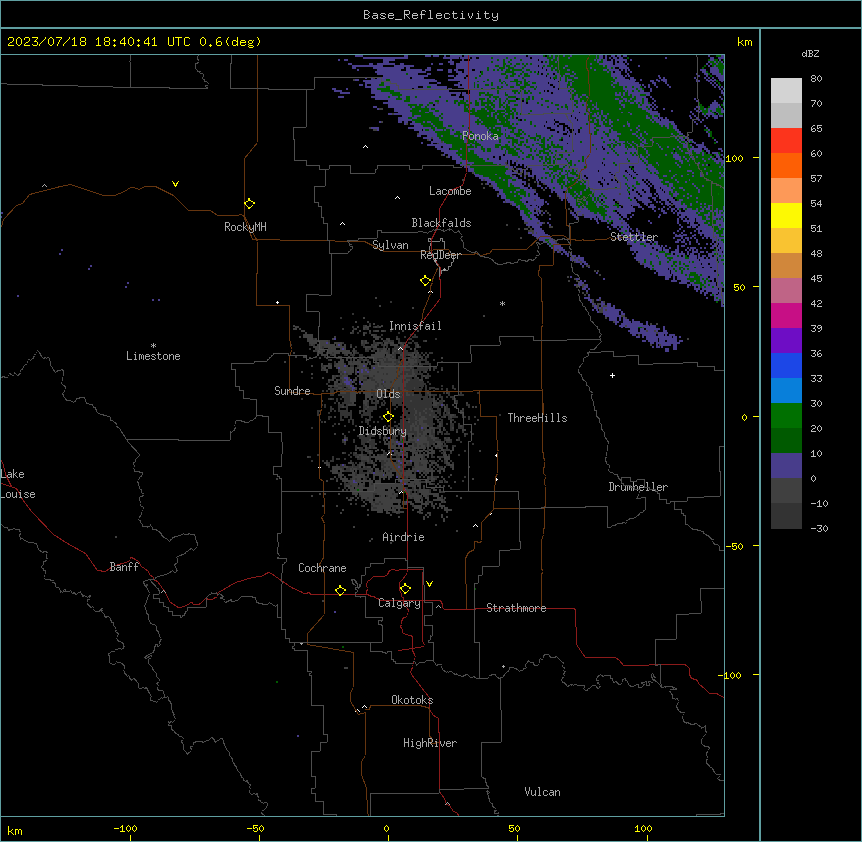Select the RedDeer city label

coord(440,255)
